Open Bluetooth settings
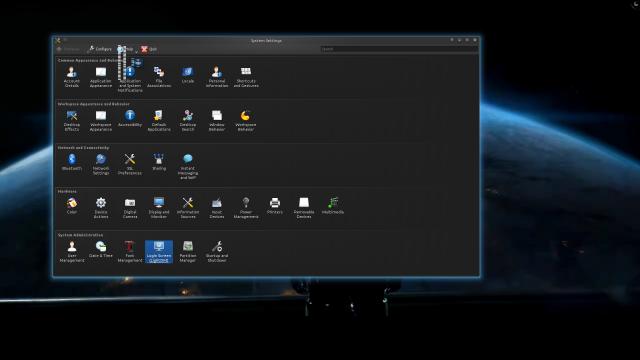 tap(71, 162)
